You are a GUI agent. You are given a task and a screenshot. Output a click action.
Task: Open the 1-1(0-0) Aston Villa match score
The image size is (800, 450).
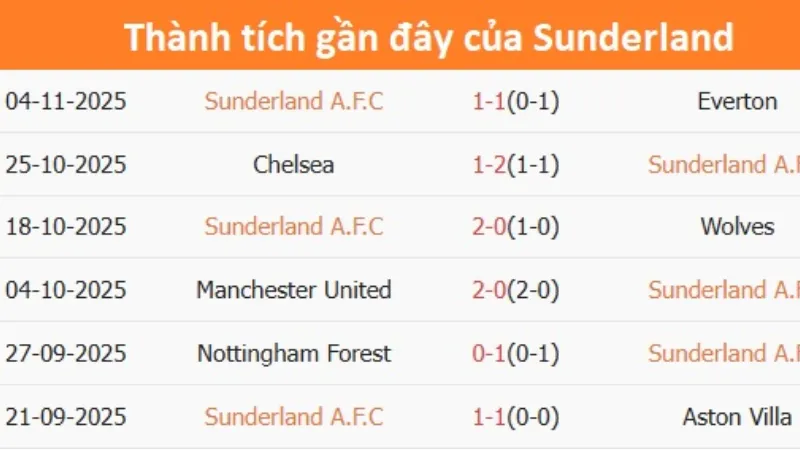tap(515, 417)
